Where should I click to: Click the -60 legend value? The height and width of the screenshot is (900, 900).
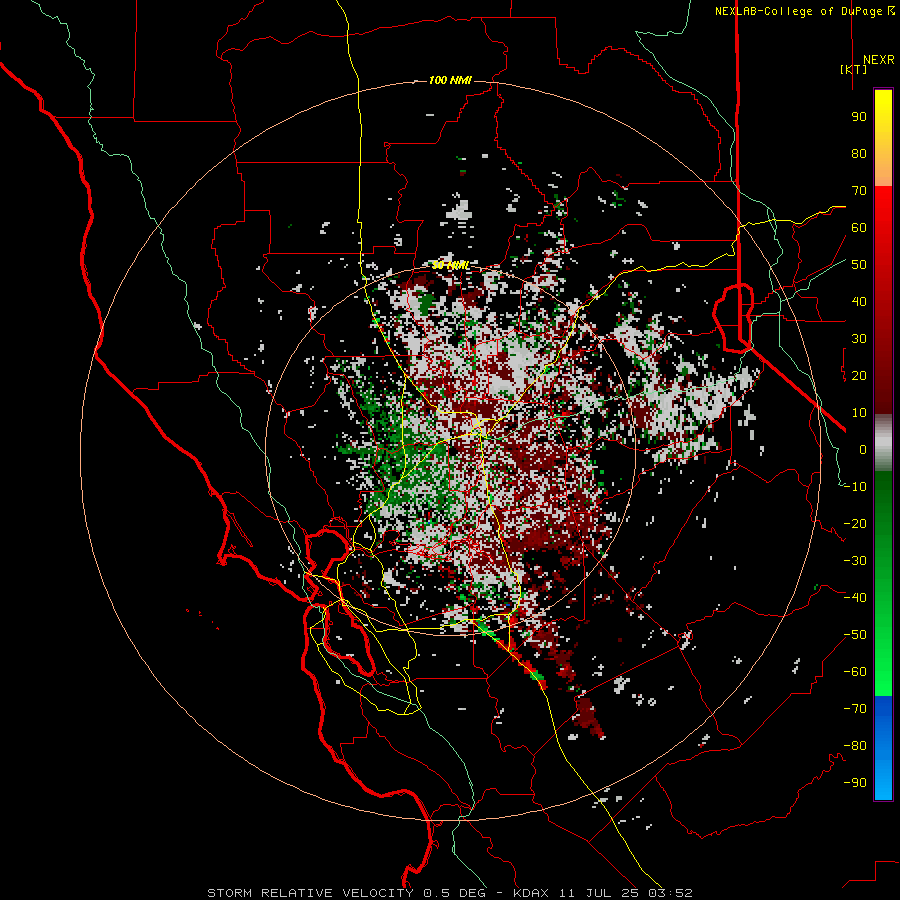855,672
